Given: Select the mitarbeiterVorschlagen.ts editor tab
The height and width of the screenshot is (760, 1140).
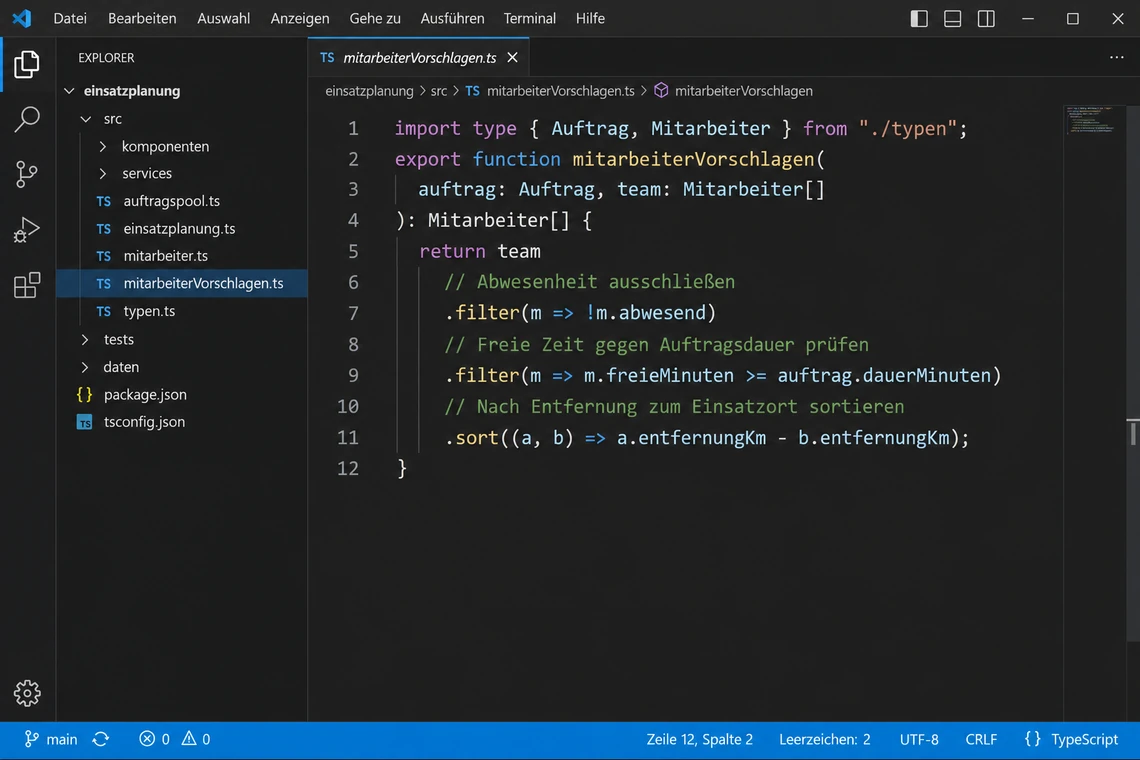Looking at the screenshot, I should tap(419, 57).
